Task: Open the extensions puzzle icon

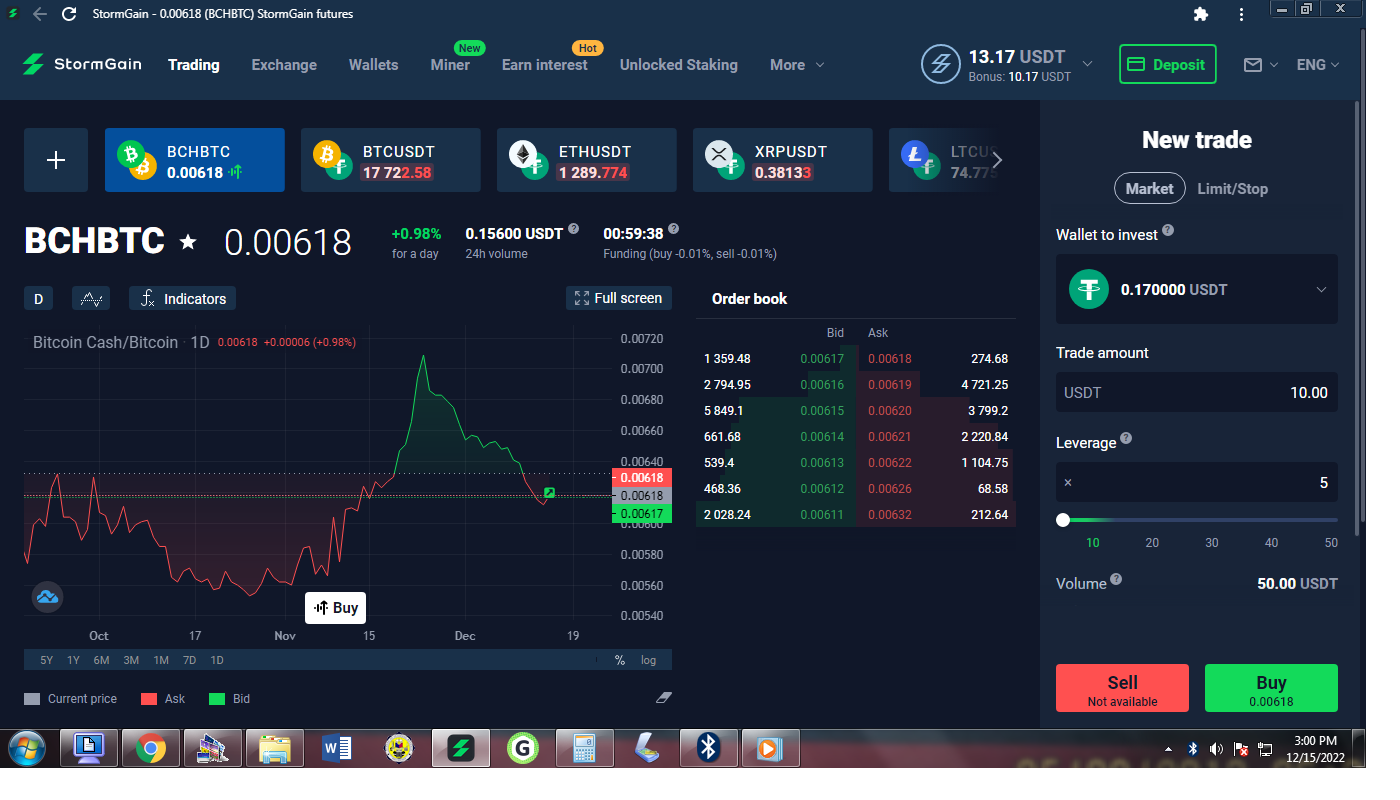Action: tap(1201, 14)
